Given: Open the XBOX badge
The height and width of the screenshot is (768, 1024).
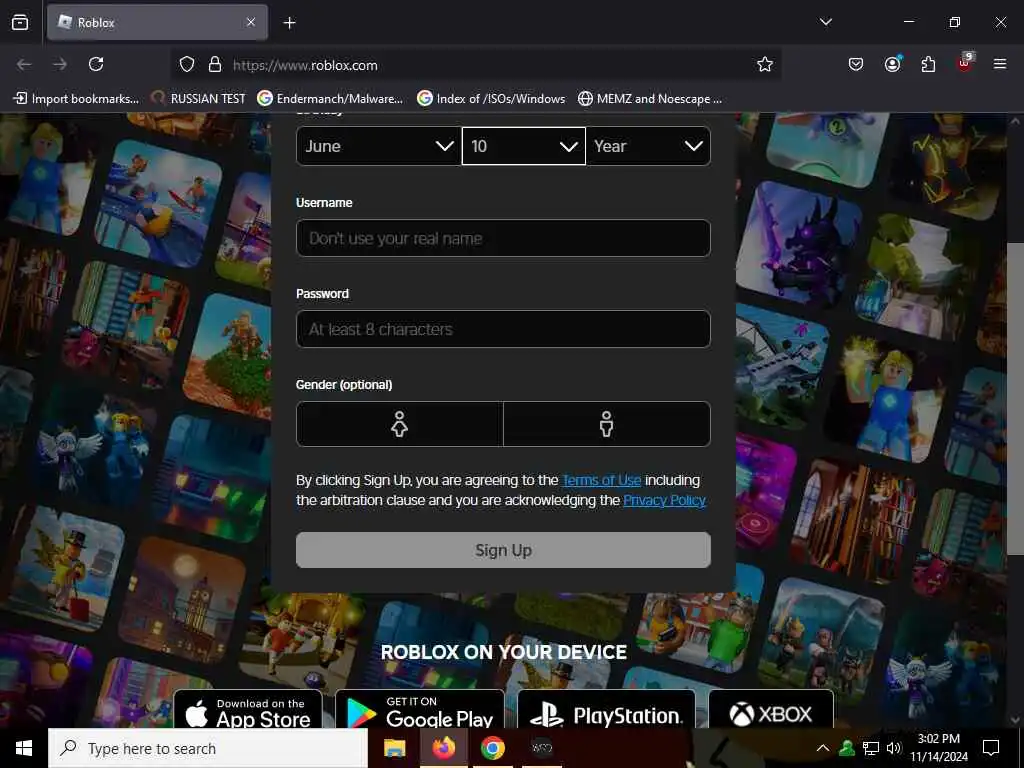Looking at the screenshot, I should coord(771,710).
